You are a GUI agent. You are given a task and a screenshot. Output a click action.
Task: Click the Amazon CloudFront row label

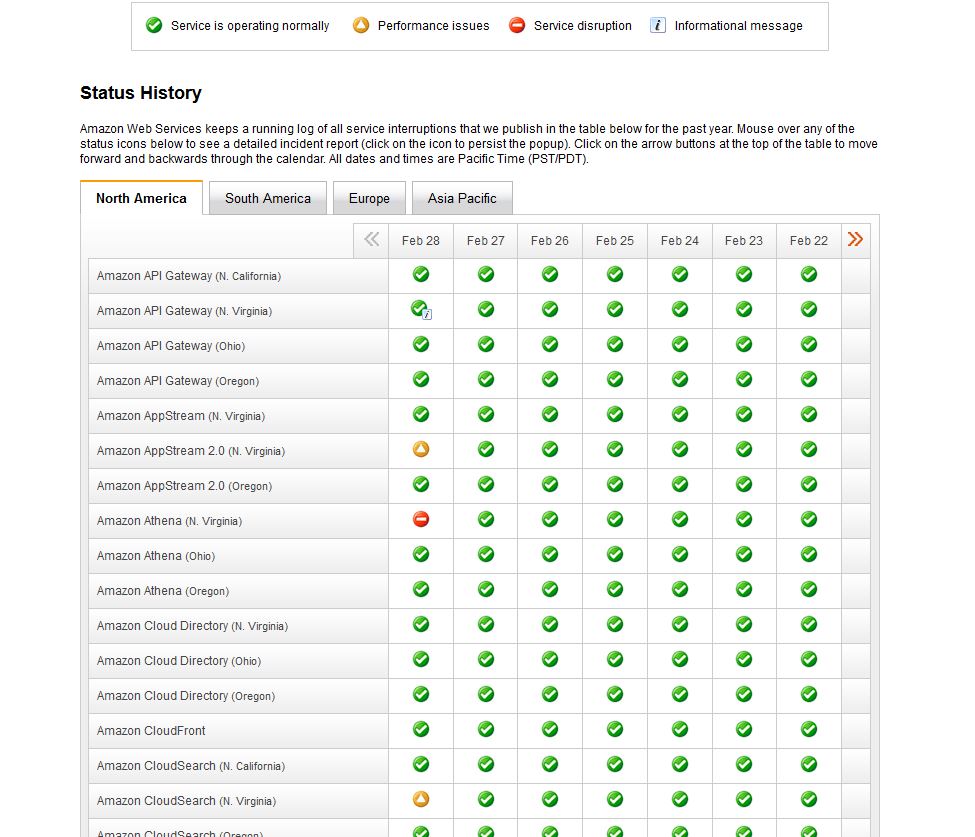tap(151, 730)
